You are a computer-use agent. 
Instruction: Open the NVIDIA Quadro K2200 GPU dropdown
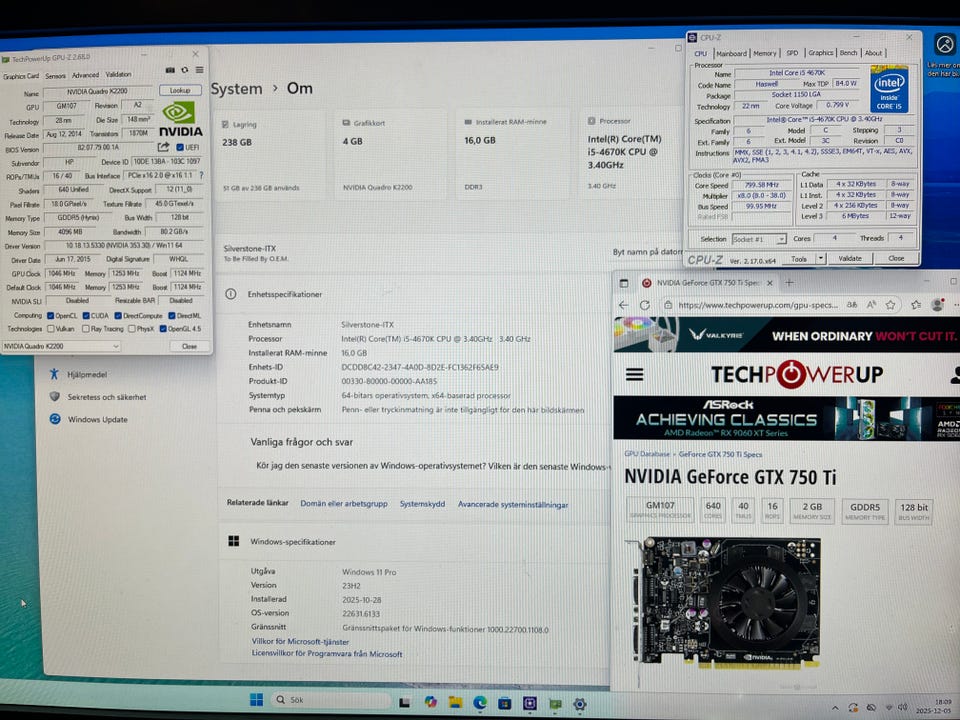tap(61, 347)
